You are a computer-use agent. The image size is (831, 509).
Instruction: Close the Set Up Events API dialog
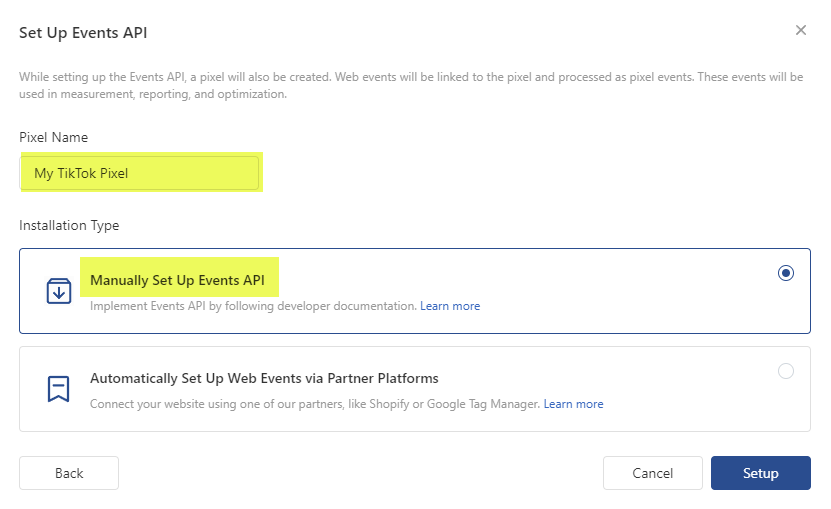coord(800,30)
